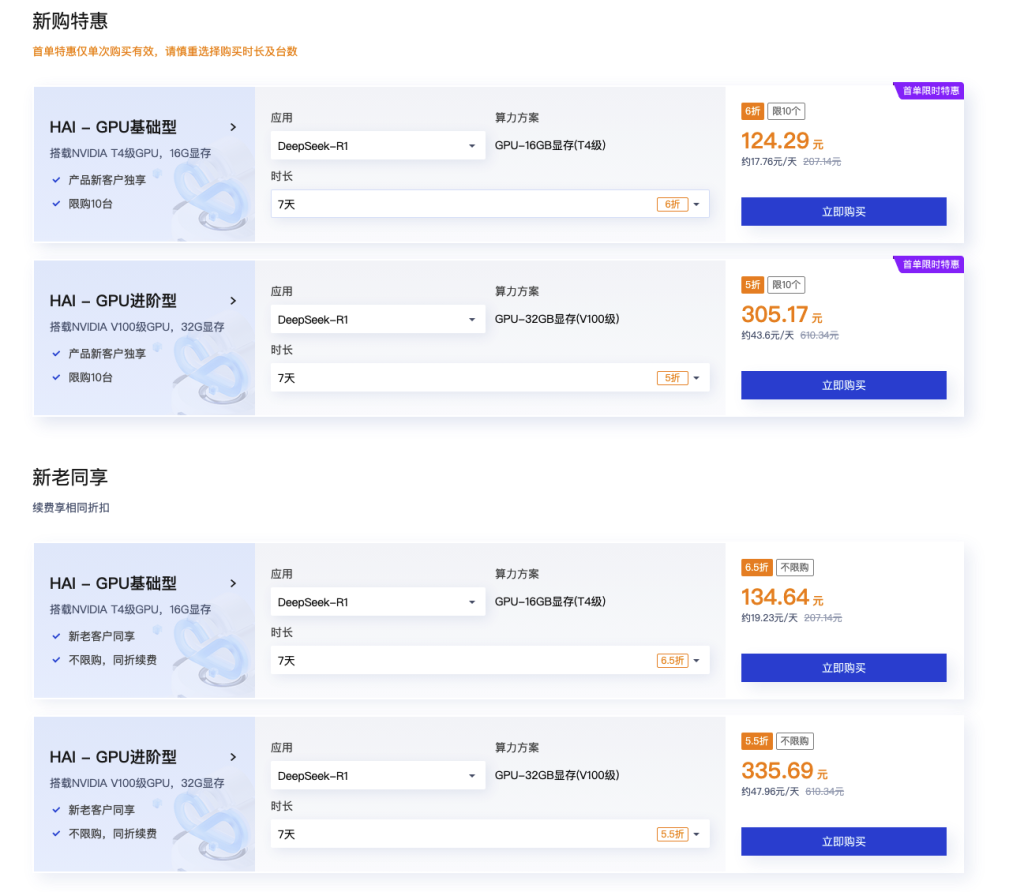This screenshot has width=1024, height=892.
Task: Click the first 首单限时特惠 purple ribbon tag
Action: (929, 91)
